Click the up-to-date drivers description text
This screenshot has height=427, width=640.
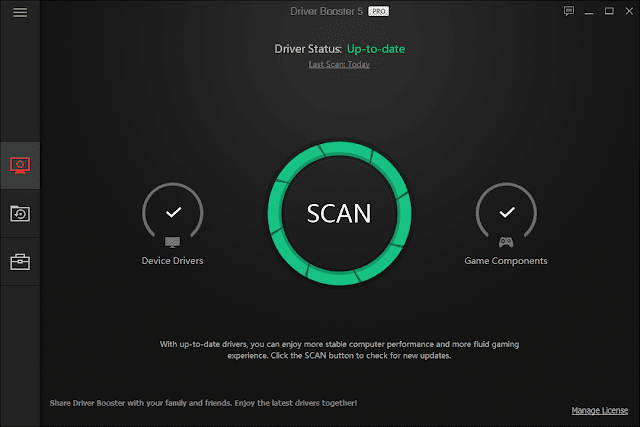(x=339, y=350)
